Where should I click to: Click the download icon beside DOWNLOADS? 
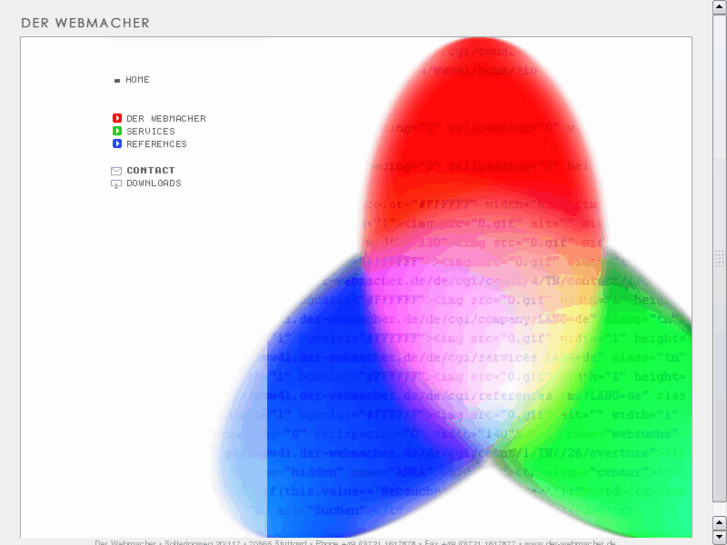click(x=116, y=184)
